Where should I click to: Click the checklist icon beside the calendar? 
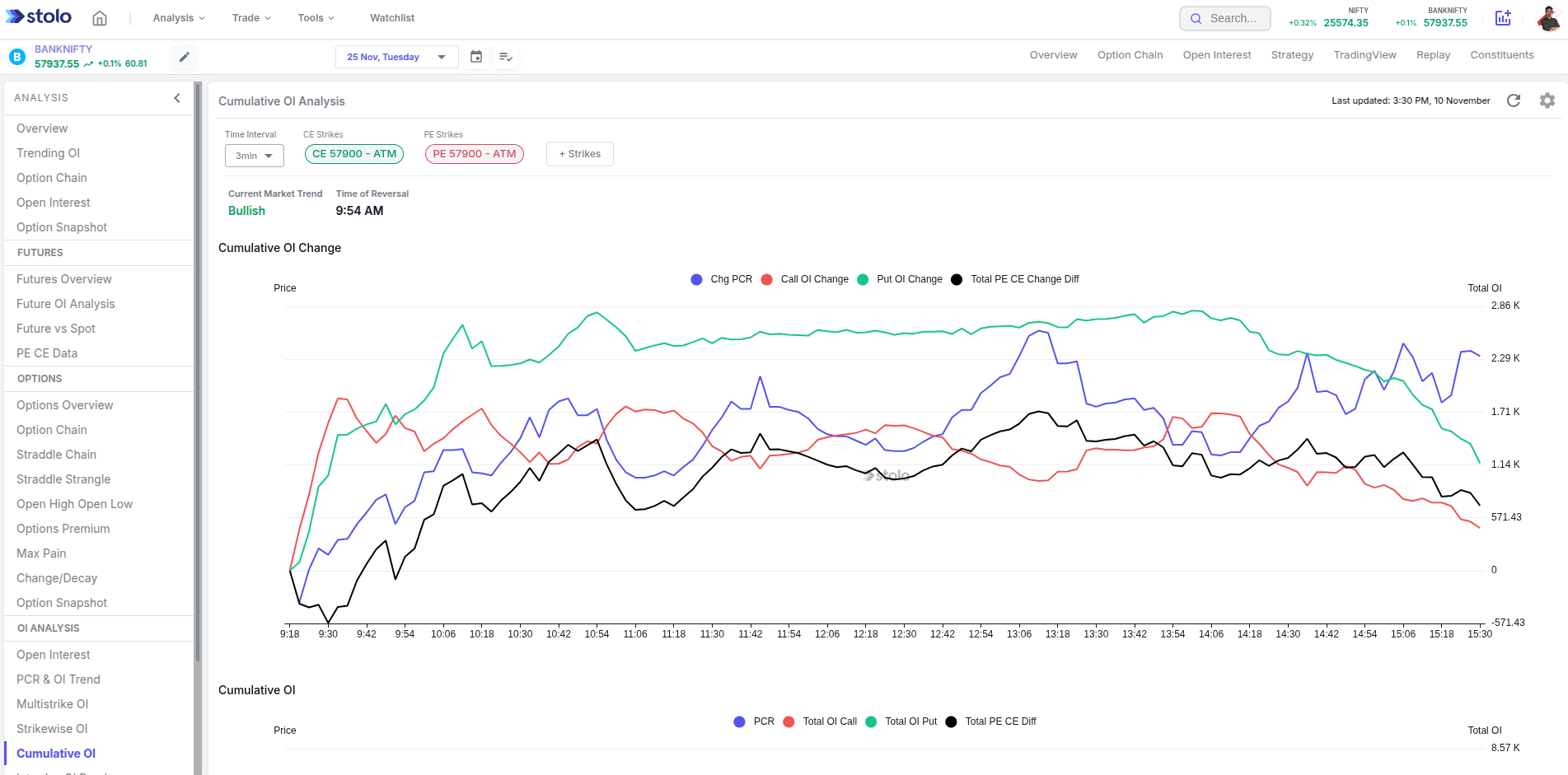(506, 57)
